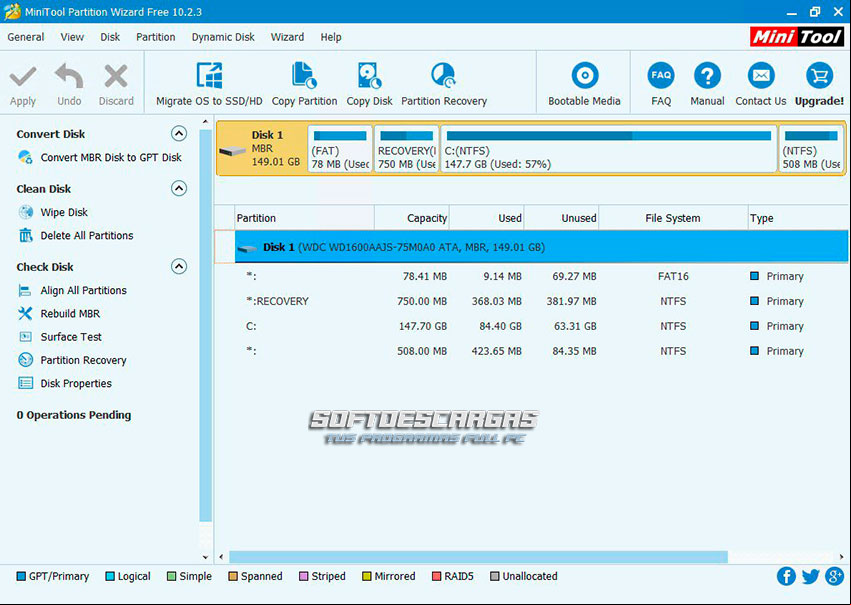This screenshot has width=851, height=605.
Task: Open the Partition menu
Action: click(x=155, y=37)
